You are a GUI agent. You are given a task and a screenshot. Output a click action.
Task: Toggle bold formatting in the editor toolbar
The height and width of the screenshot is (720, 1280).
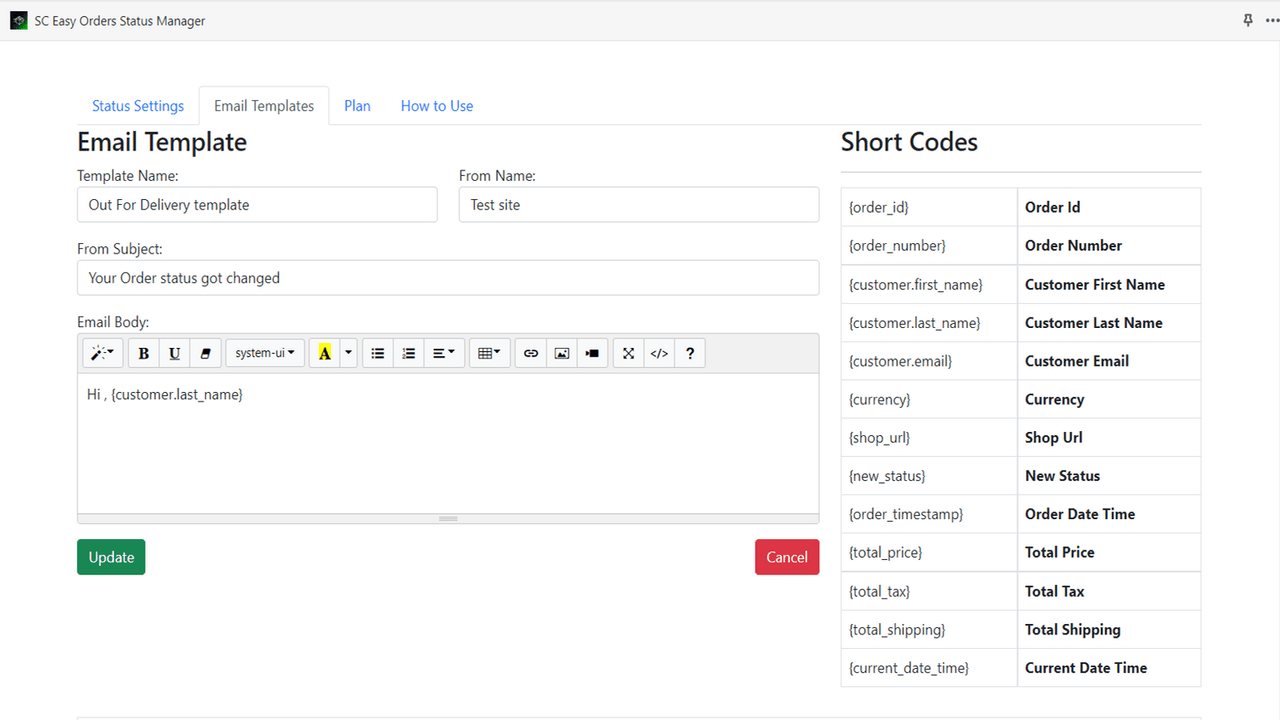point(143,352)
